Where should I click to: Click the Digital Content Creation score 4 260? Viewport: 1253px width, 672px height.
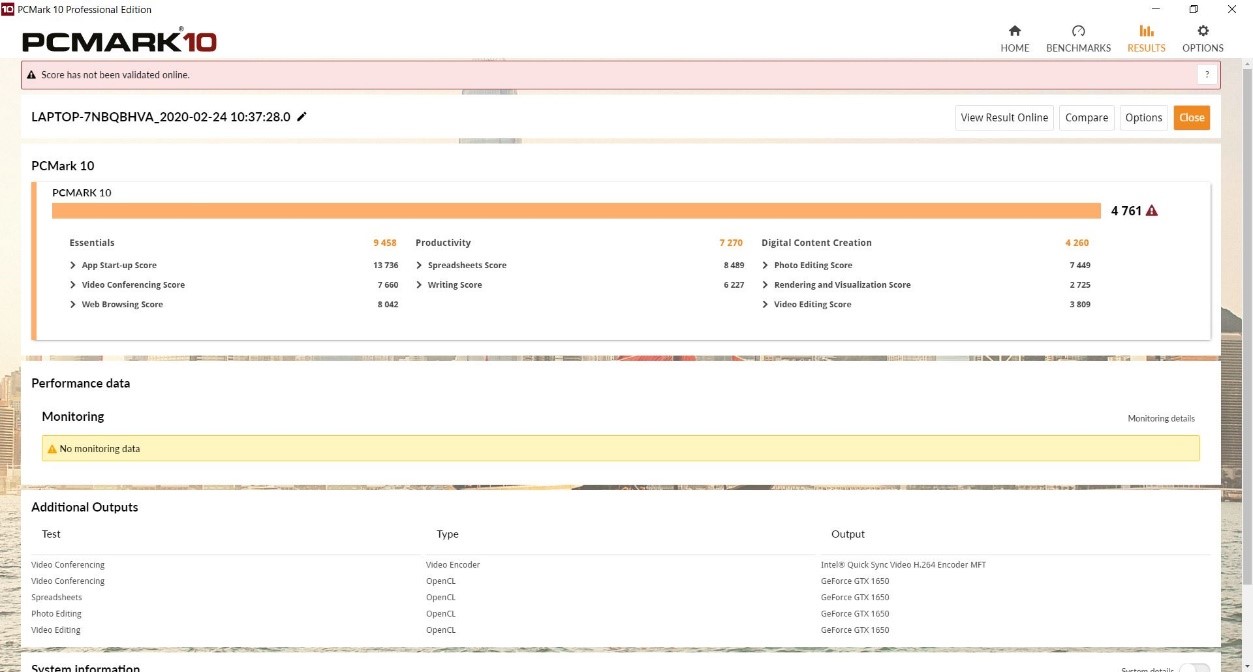point(1077,243)
